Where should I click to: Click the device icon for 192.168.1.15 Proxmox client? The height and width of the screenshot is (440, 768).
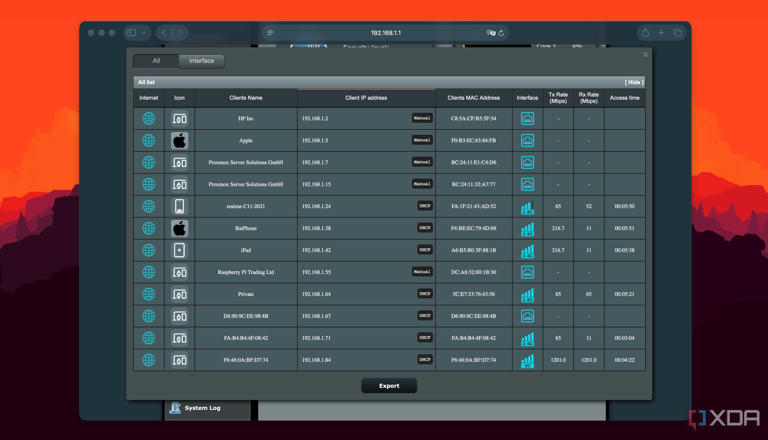(x=179, y=184)
